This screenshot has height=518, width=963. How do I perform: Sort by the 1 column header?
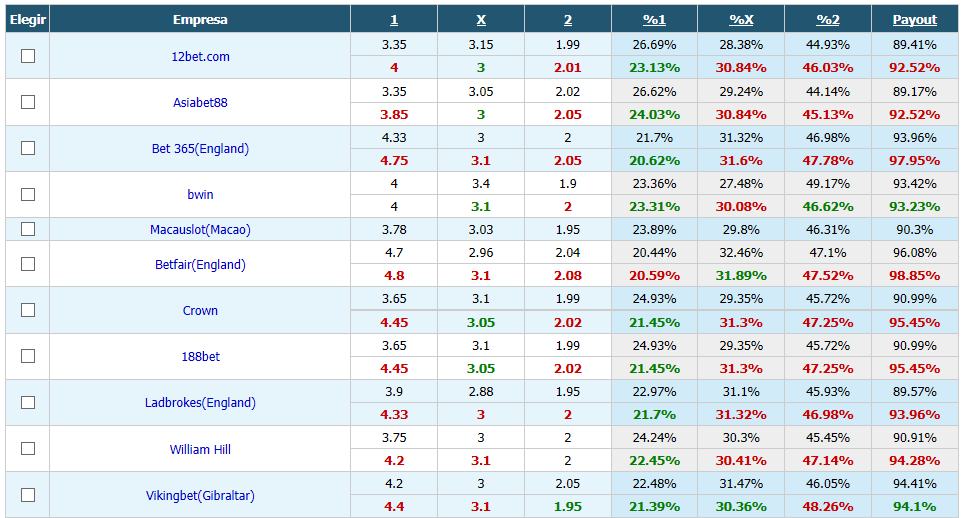[394, 20]
